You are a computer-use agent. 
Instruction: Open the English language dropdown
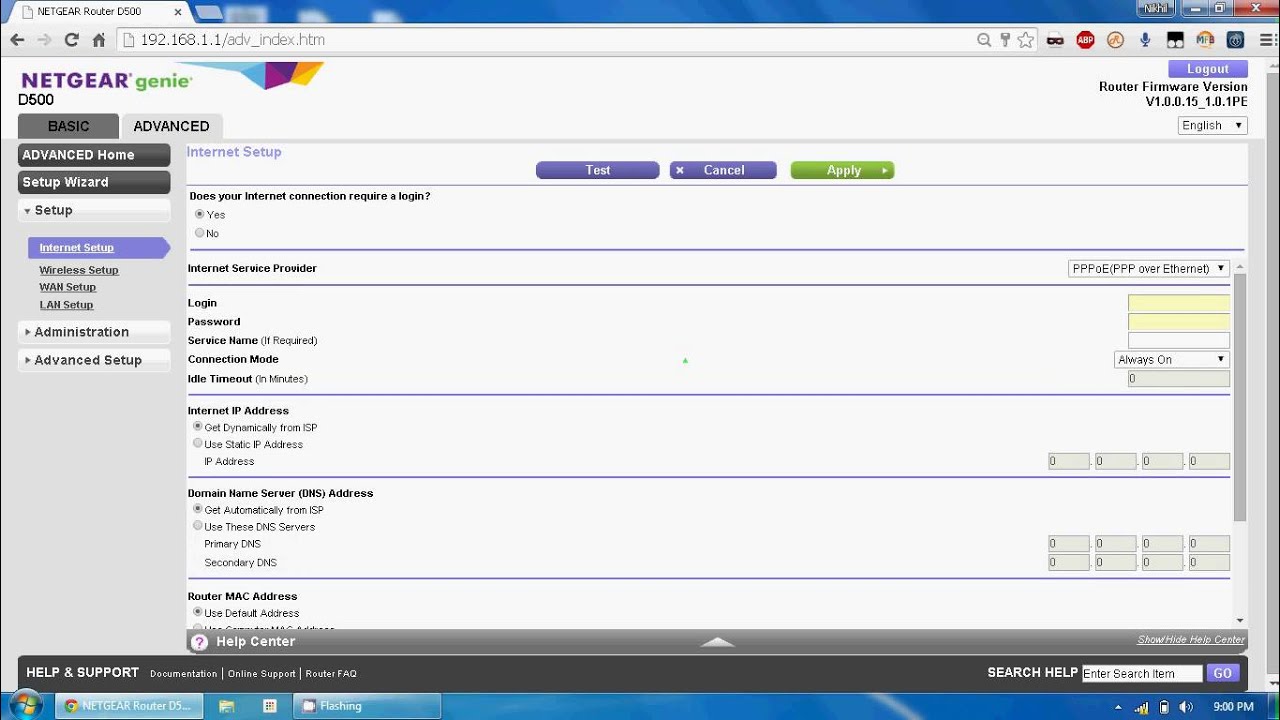(1212, 125)
